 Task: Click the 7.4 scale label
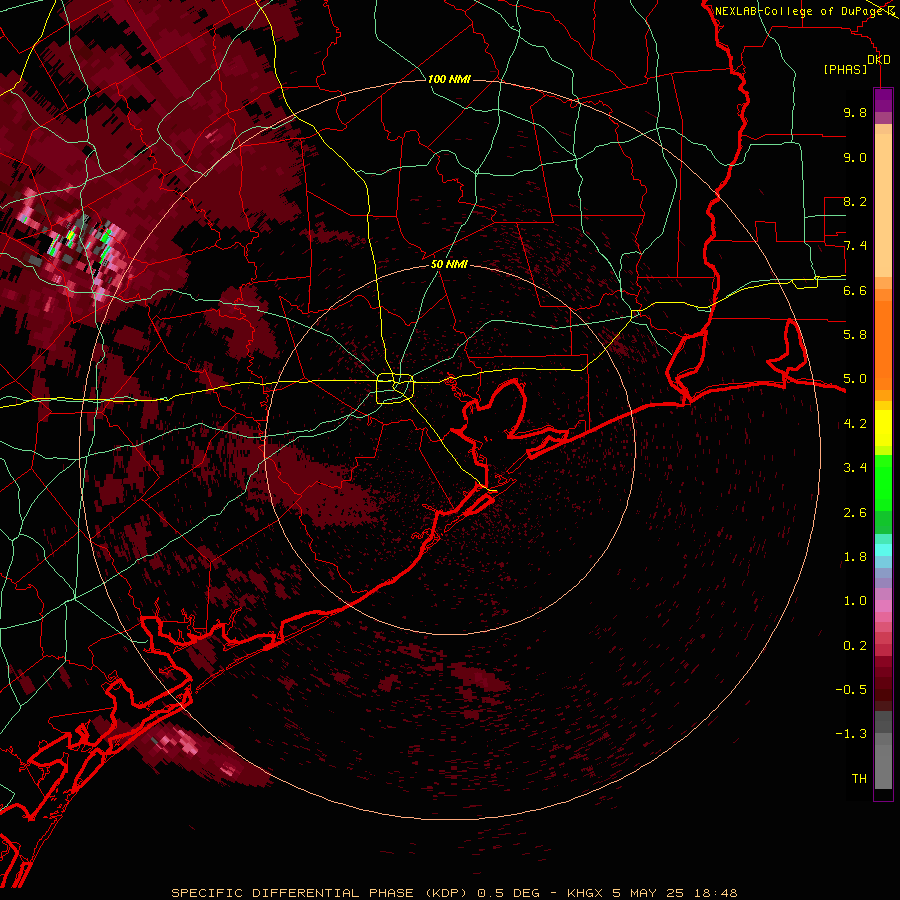pyautogui.click(x=855, y=246)
